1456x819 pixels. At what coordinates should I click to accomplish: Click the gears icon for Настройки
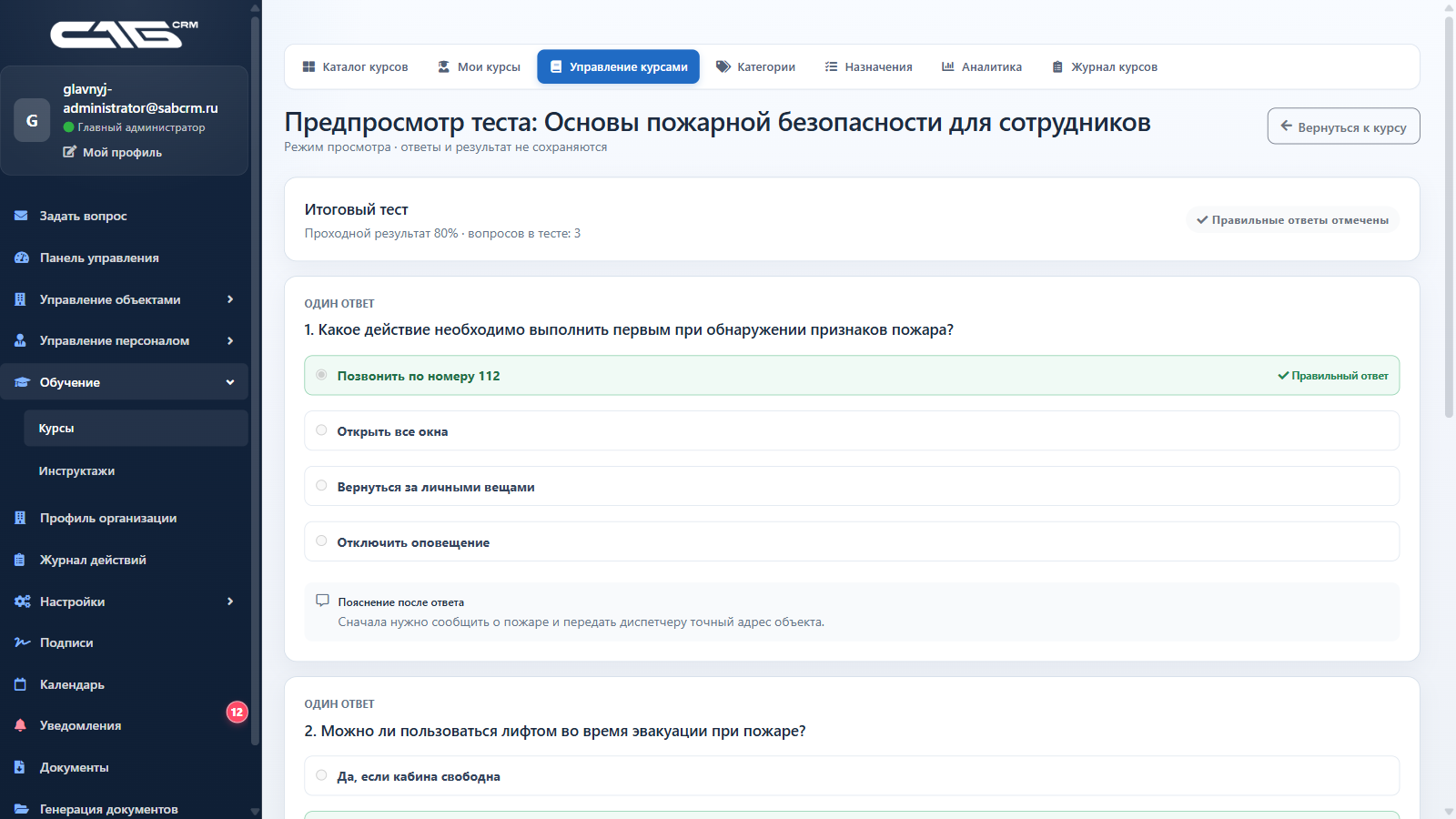tap(22, 602)
